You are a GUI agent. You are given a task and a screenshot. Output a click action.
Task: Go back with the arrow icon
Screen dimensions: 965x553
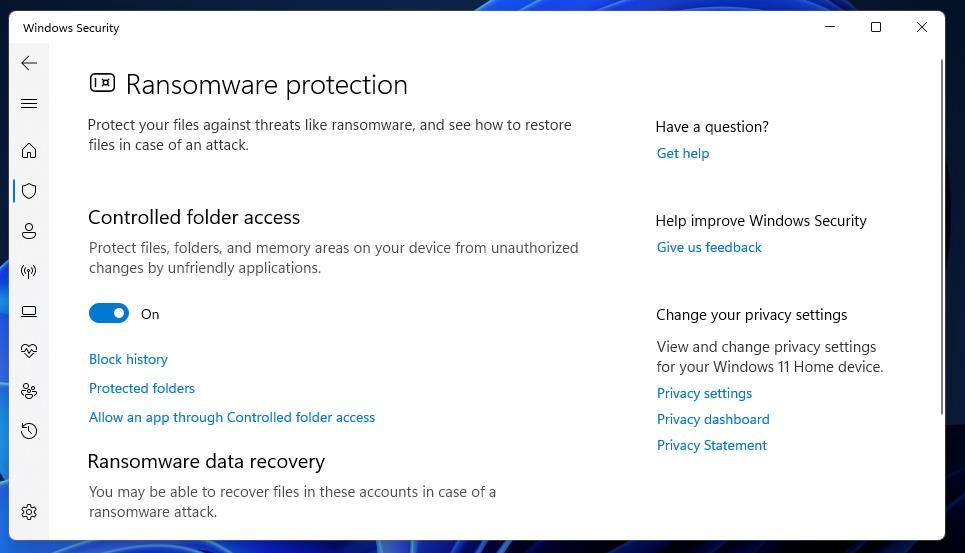point(29,63)
